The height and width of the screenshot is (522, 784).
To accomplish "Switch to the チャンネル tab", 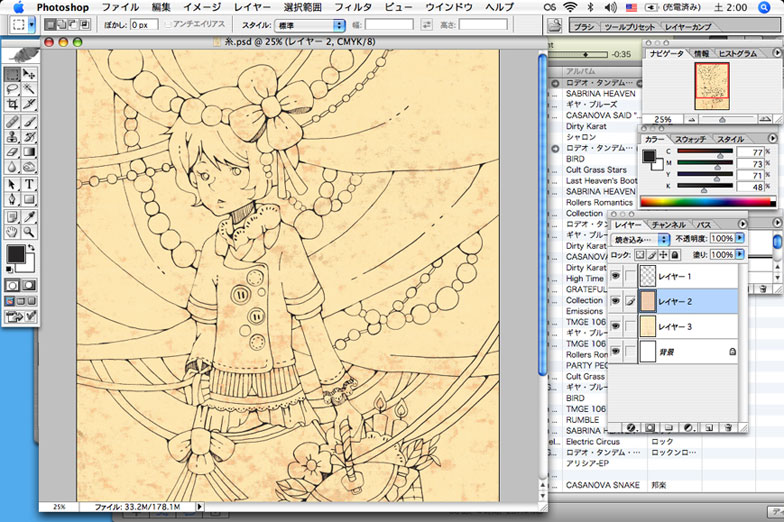I will tap(668, 225).
